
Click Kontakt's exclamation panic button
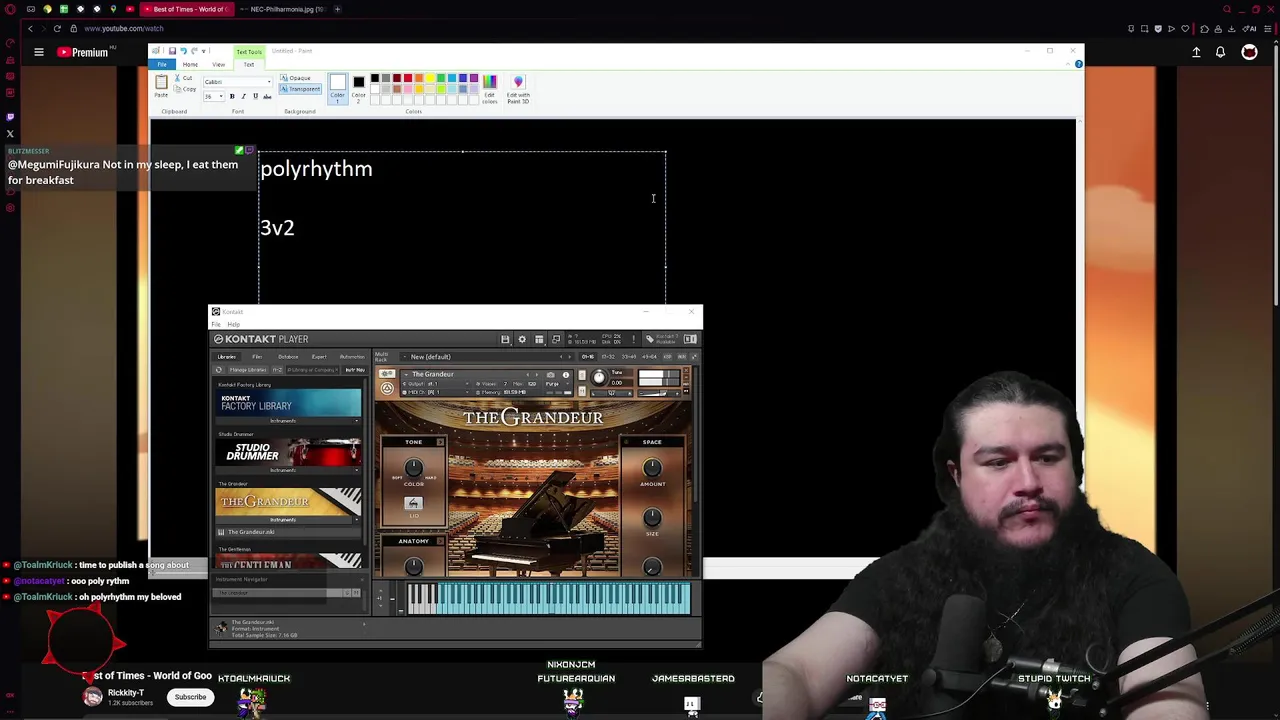point(634,339)
